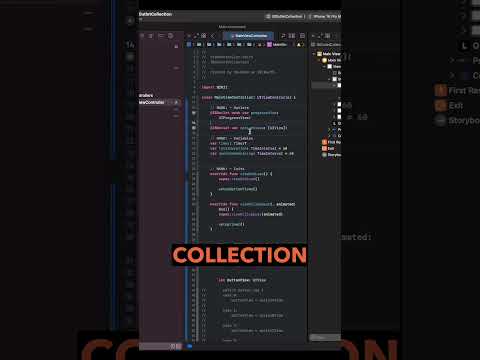480x360 pixels.
Task: Click the yellow warning triangle icon
Action: point(299,44)
